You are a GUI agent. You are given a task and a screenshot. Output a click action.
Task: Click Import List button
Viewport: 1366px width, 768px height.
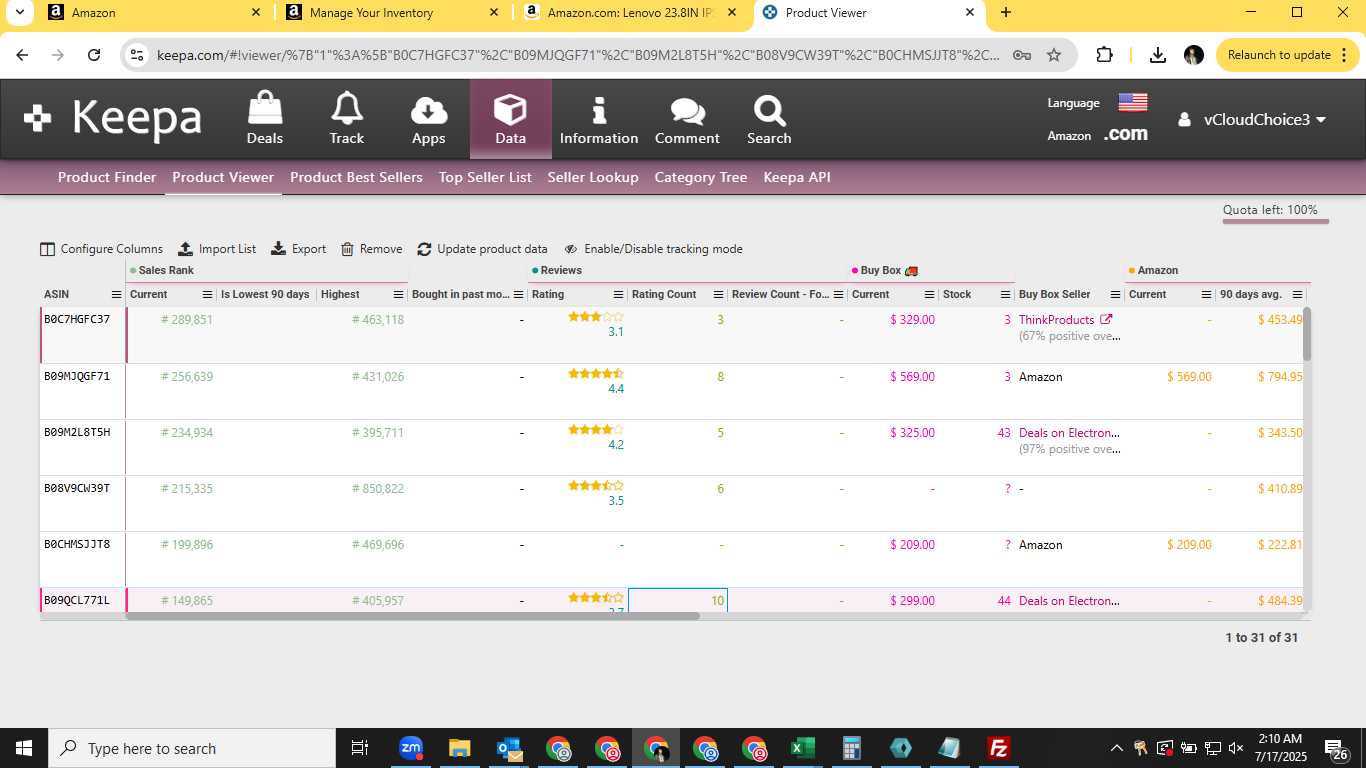217,249
